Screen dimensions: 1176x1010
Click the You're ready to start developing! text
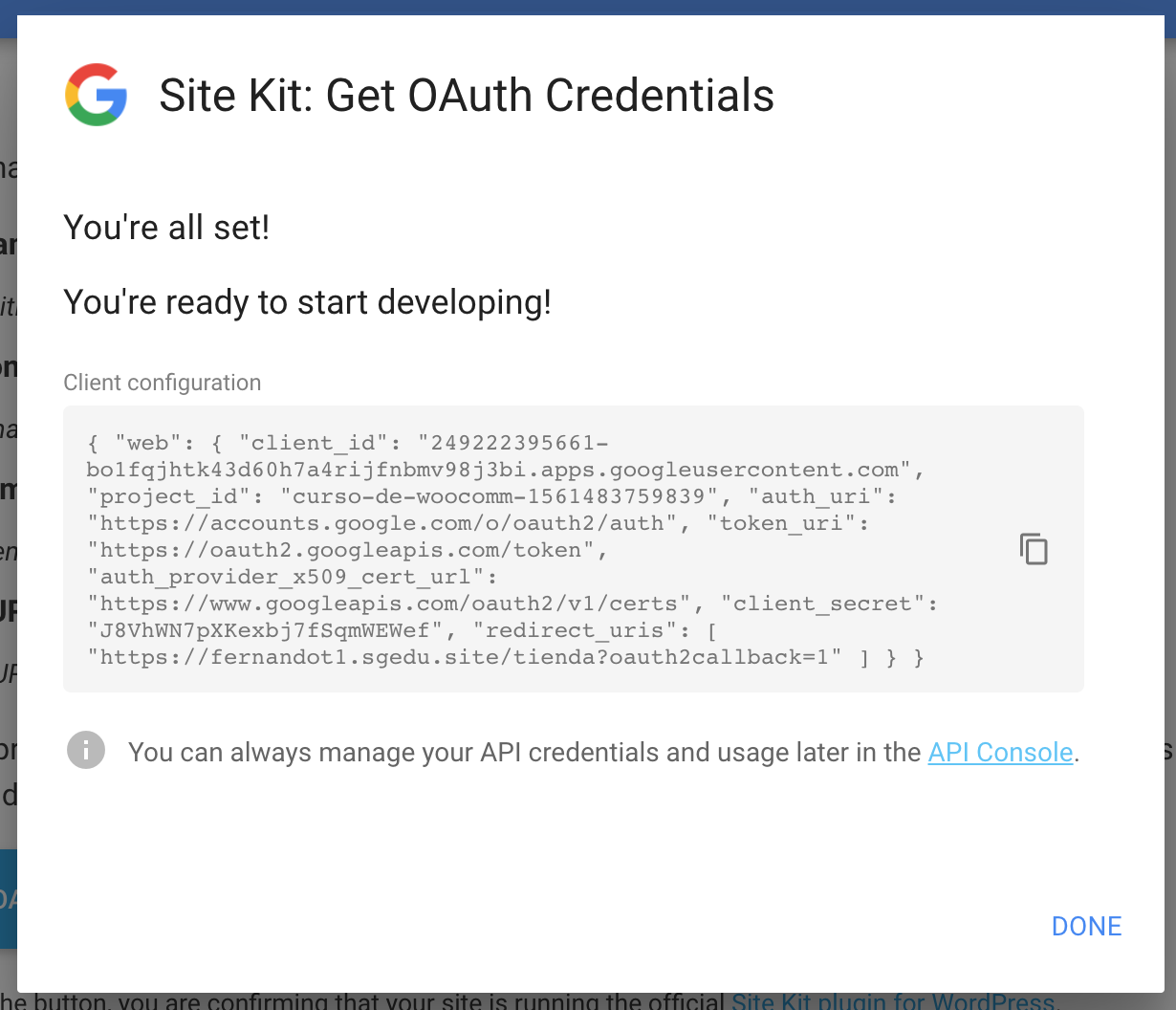[307, 302]
